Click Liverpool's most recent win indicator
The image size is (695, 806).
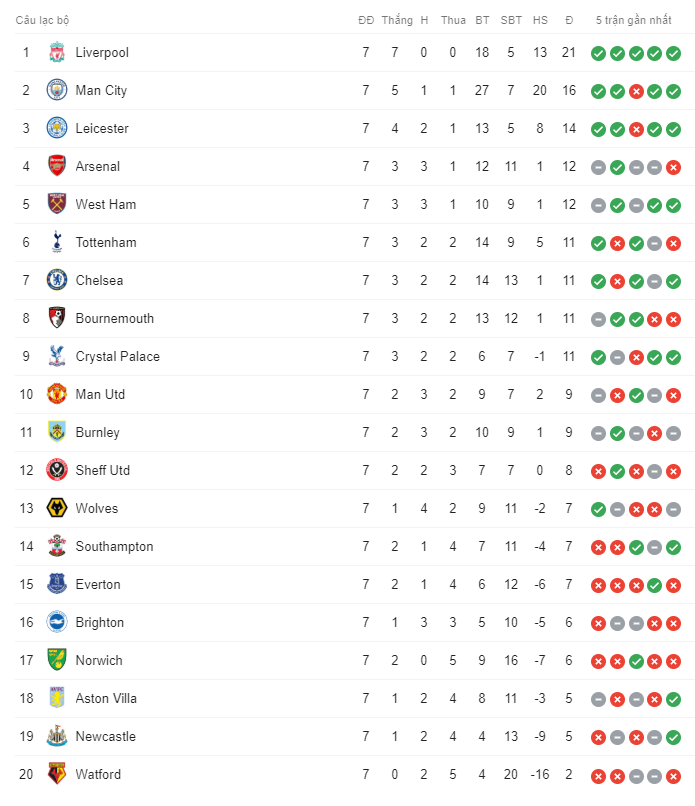pos(674,53)
